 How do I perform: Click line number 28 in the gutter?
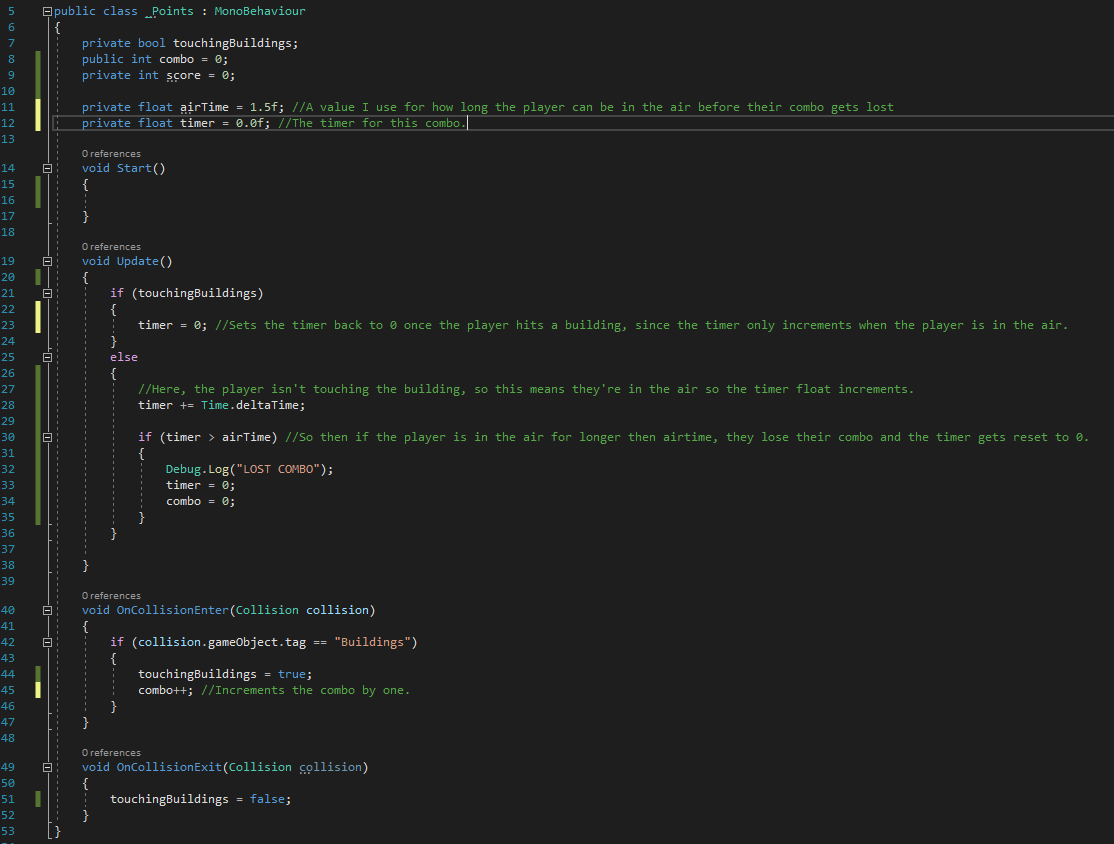[9, 405]
